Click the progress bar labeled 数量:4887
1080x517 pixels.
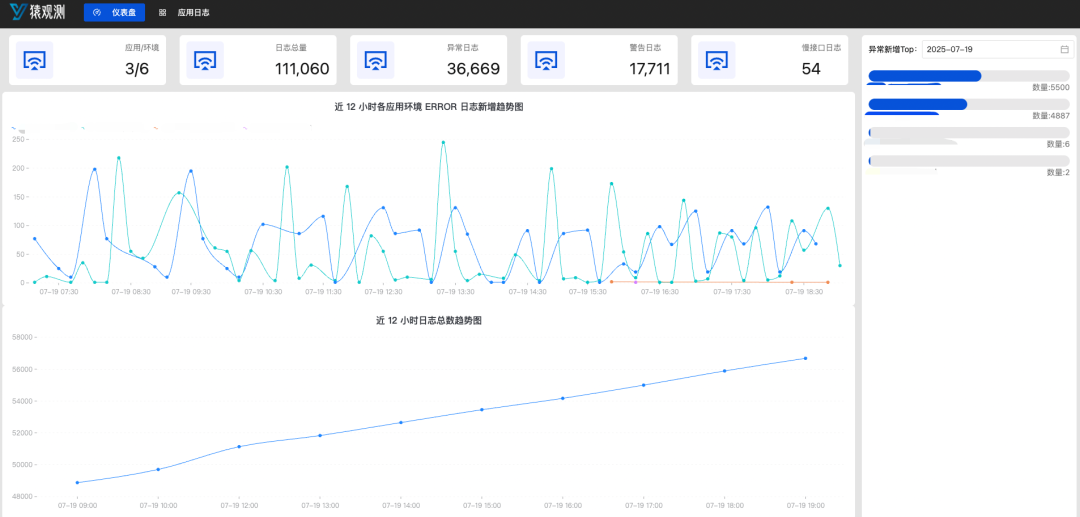click(x=969, y=104)
